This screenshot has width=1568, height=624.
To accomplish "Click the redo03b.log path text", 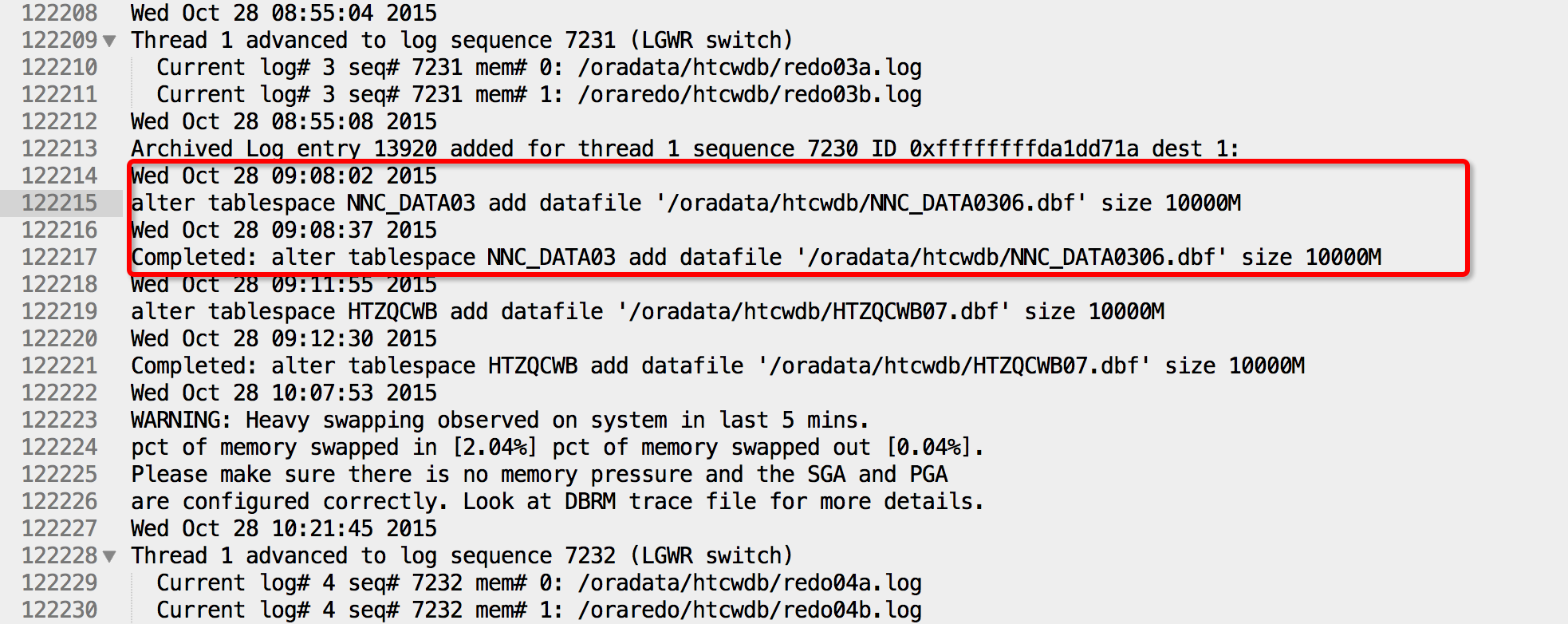I will coord(750,94).
